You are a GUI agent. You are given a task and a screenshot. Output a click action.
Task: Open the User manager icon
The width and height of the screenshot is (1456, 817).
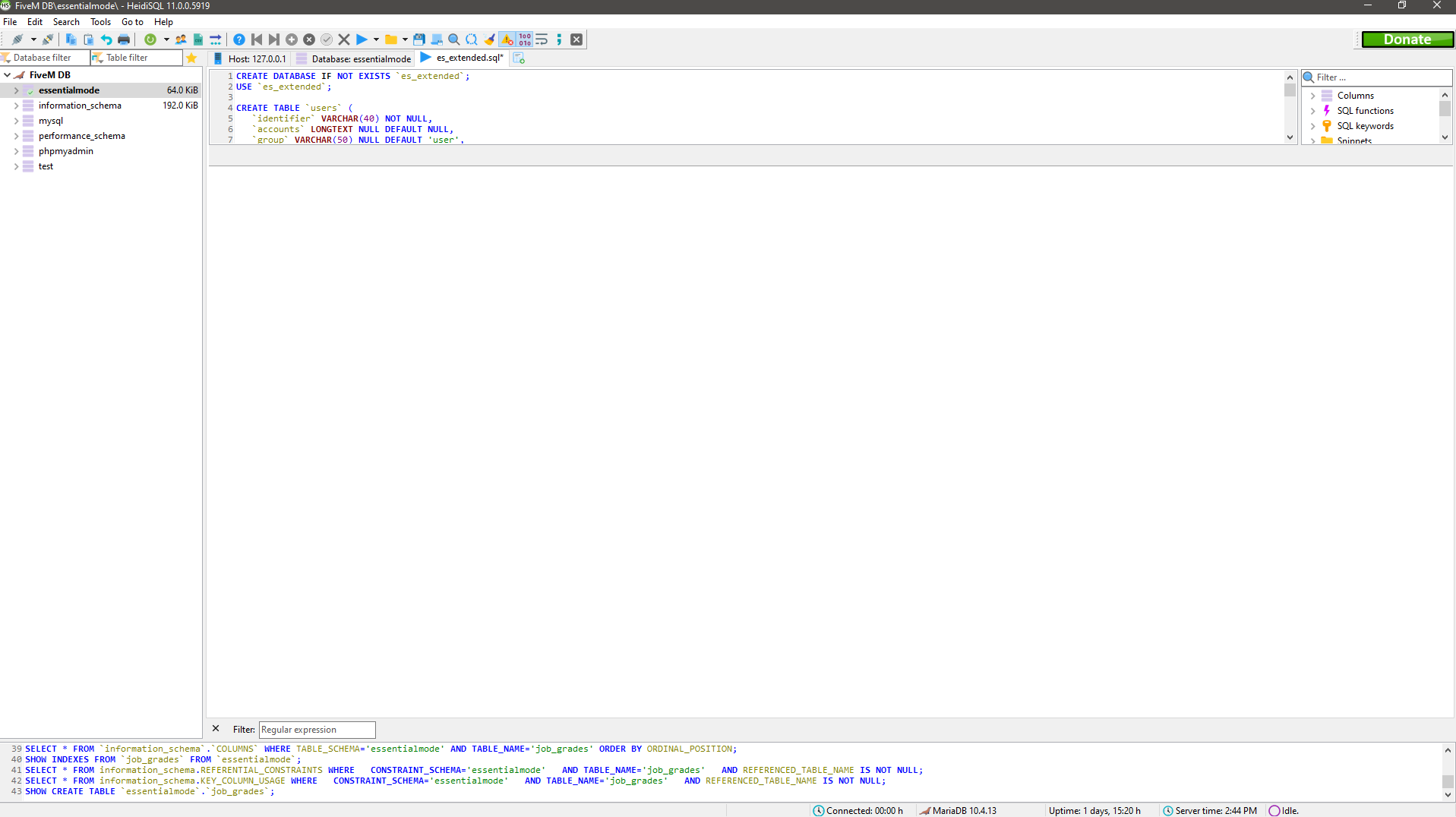point(181,39)
